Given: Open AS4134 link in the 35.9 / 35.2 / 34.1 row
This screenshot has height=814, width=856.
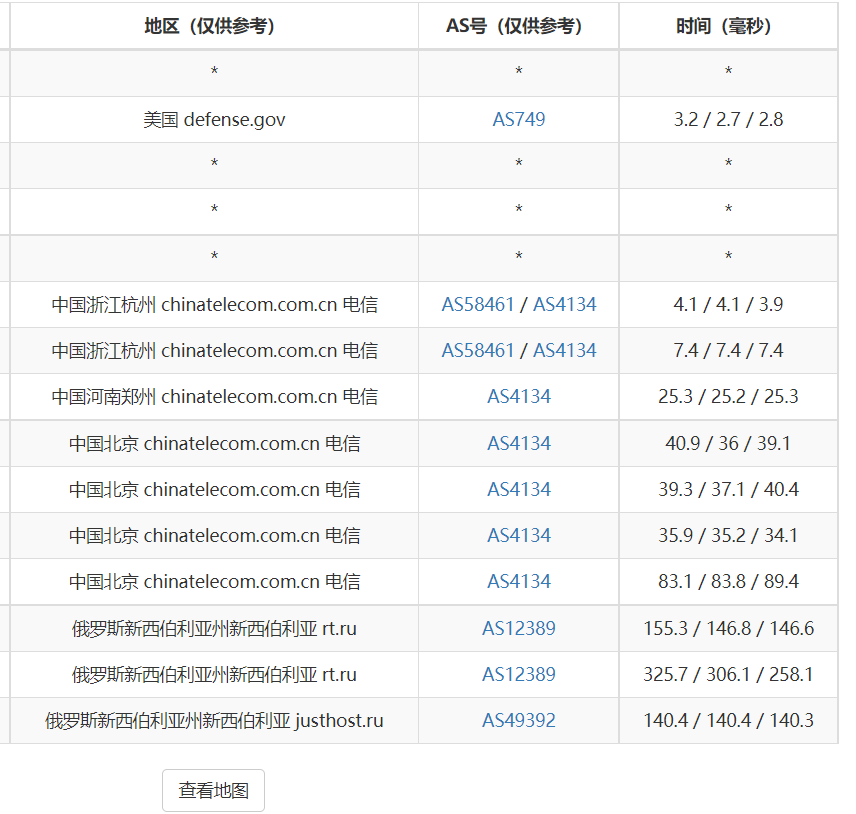Looking at the screenshot, I should (x=519, y=535).
